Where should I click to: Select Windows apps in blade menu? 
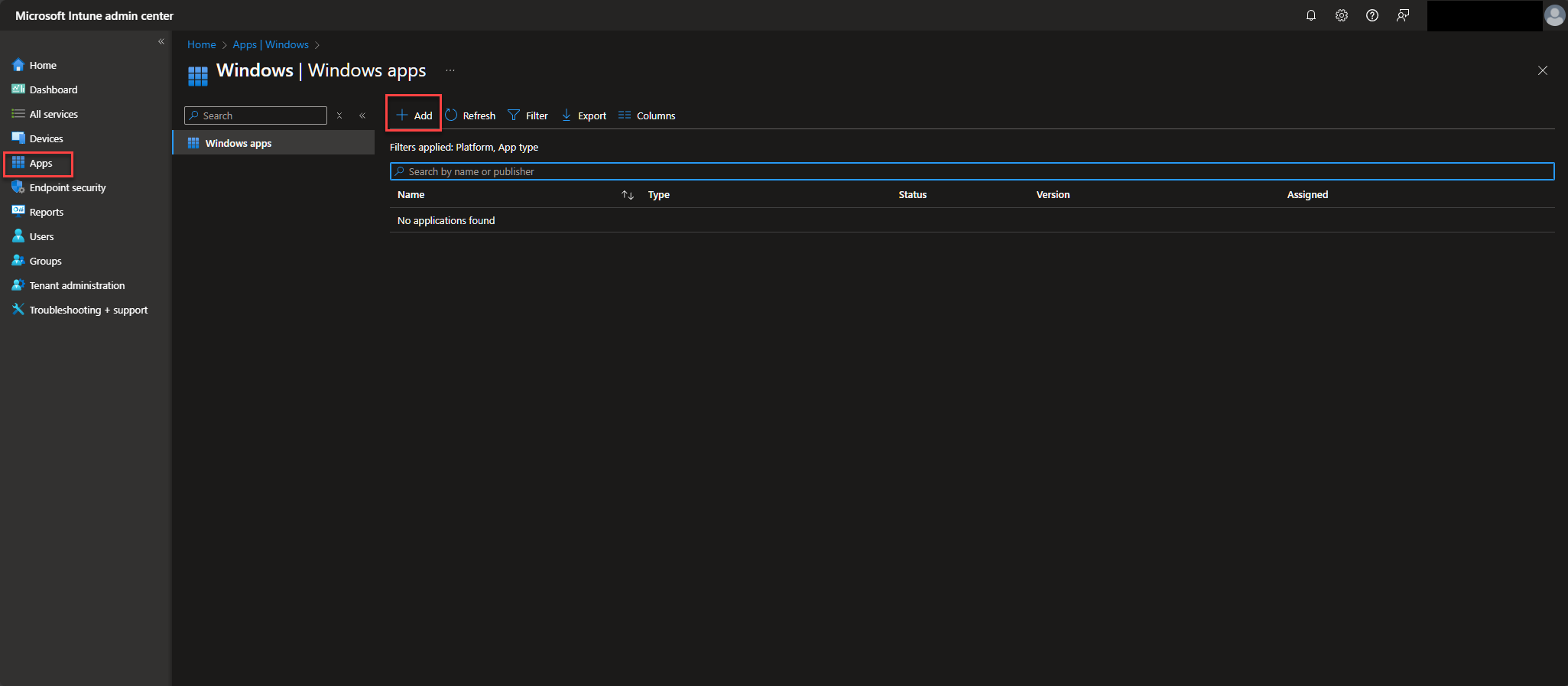[274, 143]
